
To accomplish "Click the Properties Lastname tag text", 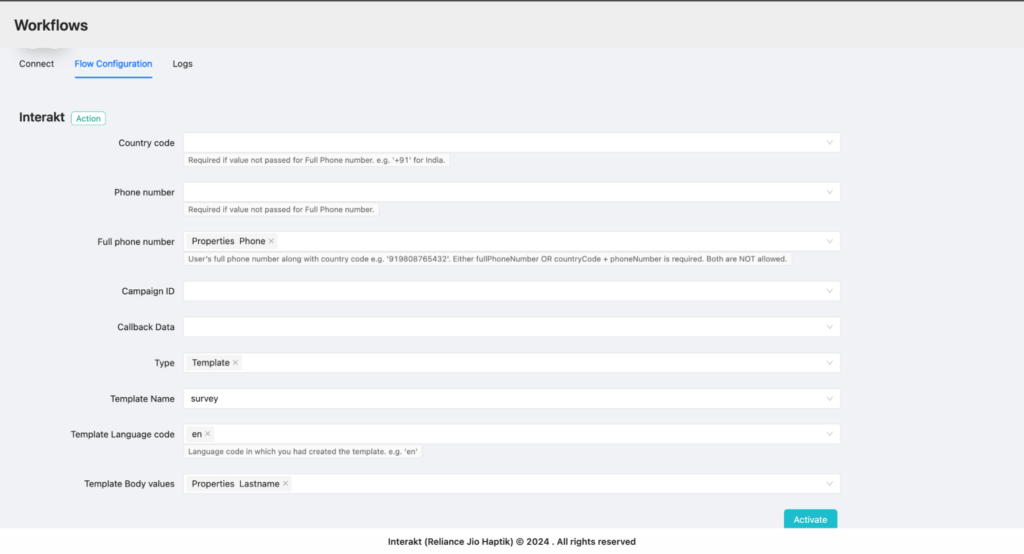I will click(235, 483).
